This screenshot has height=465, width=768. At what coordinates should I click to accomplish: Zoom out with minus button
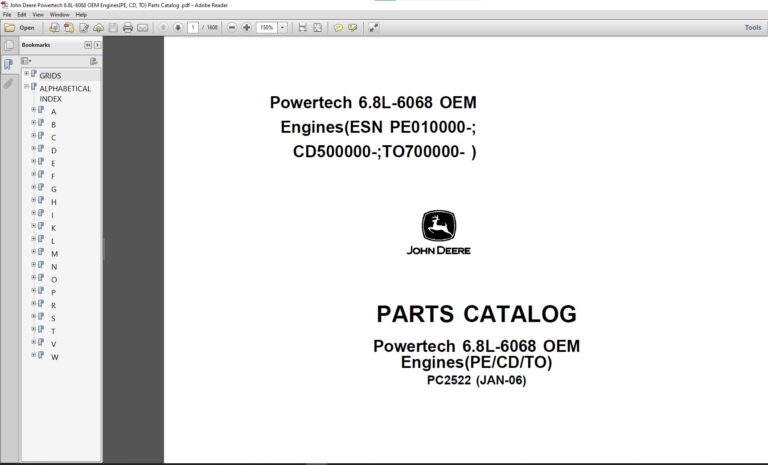[x=232, y=28]
